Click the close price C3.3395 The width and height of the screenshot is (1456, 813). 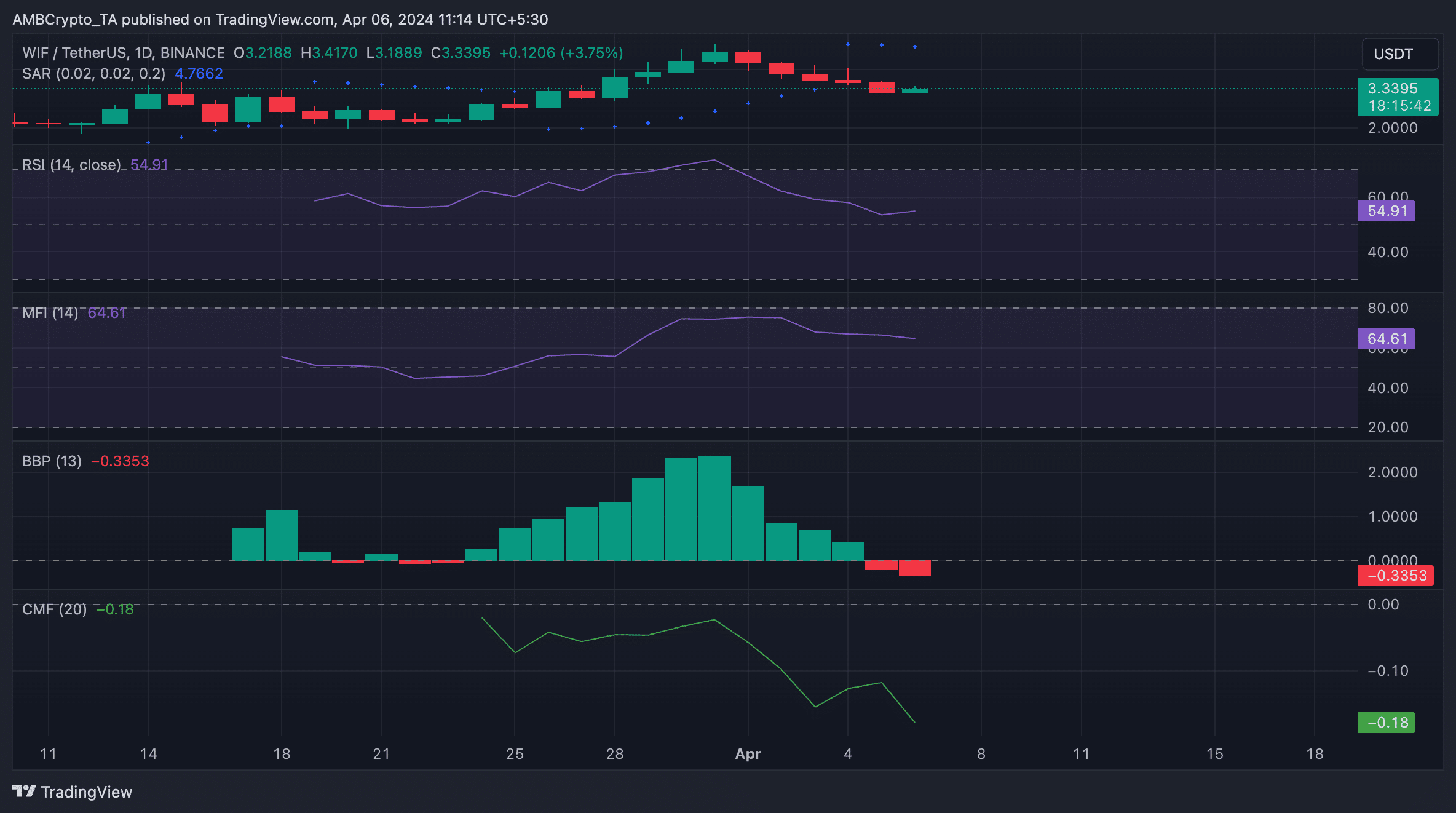point(461,53)
